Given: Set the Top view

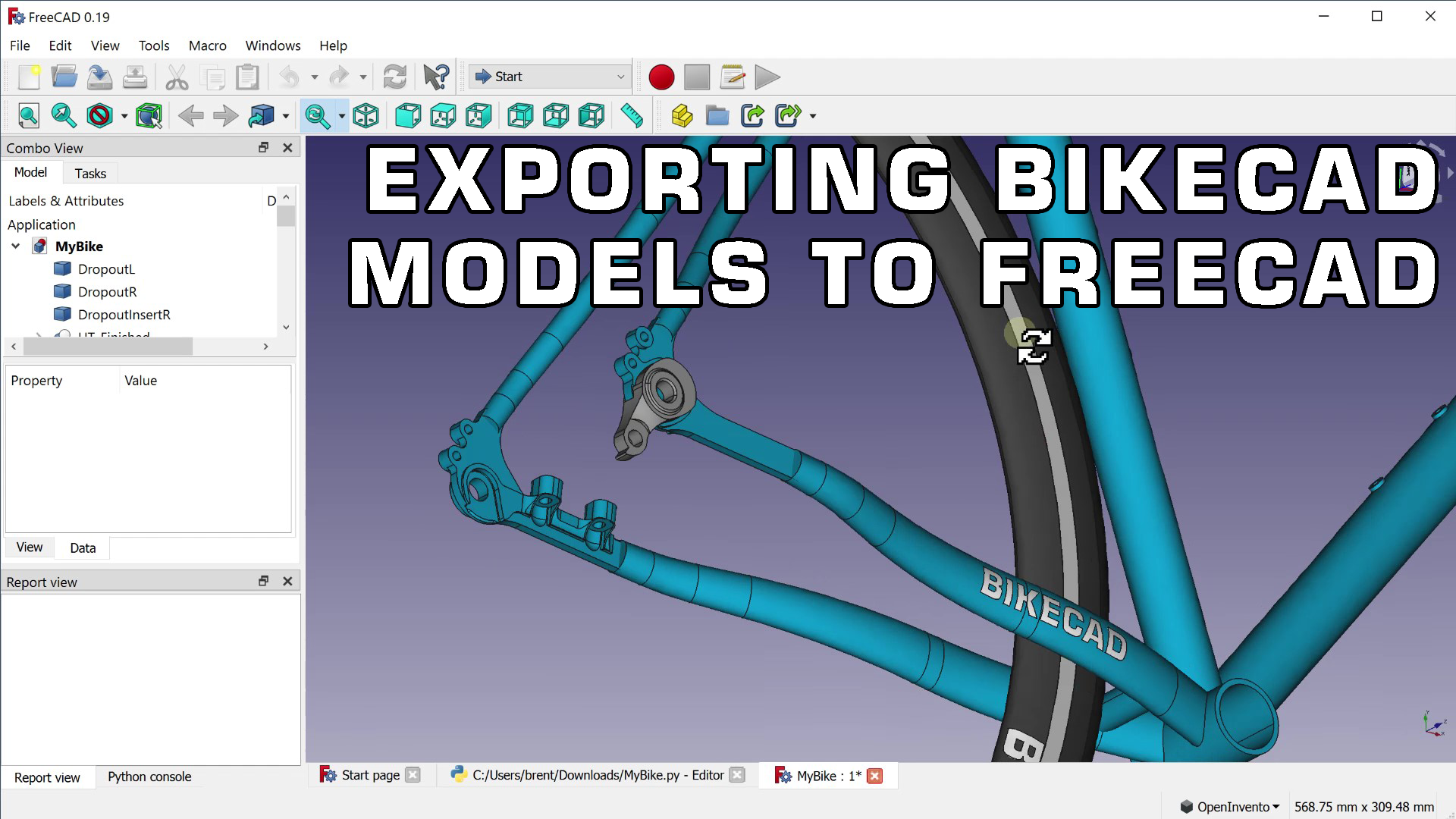Looking at the screenshot, I should click(444, 116).
